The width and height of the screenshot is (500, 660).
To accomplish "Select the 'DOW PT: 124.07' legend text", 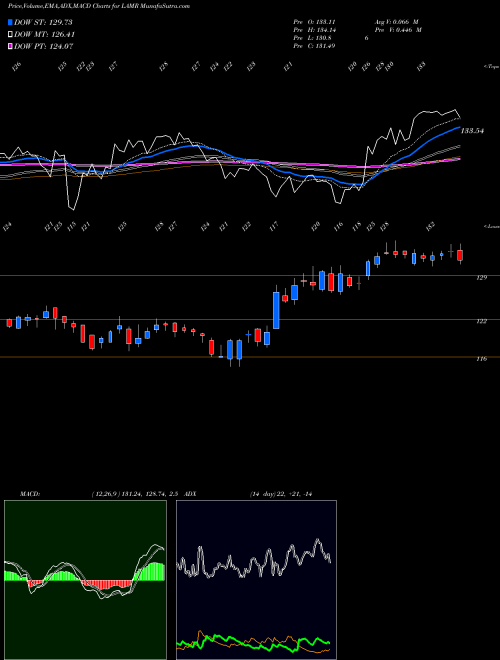I will [x=44, y=46].
